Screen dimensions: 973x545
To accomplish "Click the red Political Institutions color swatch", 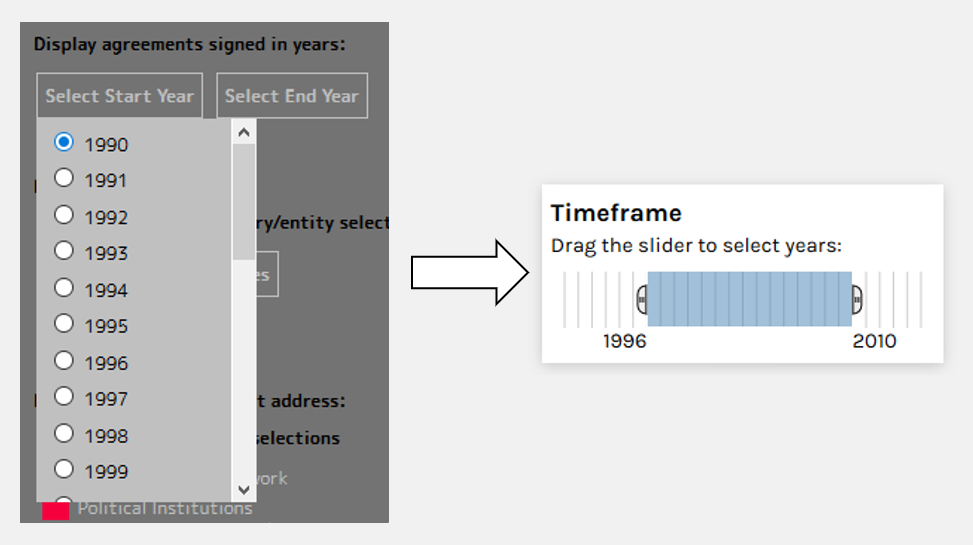I will pos(56,510).
